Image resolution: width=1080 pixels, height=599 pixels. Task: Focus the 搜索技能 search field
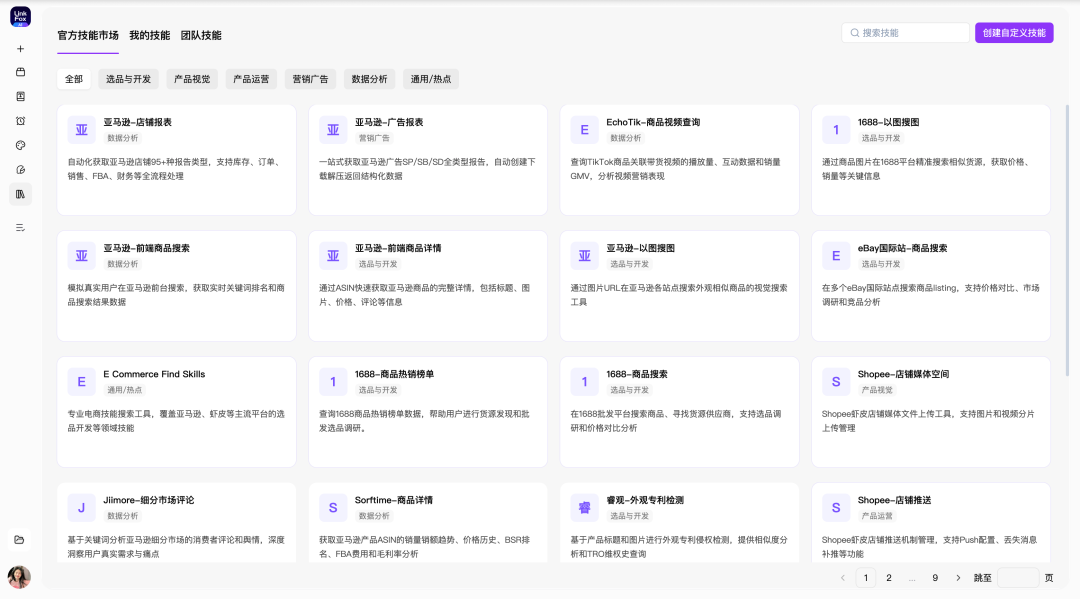coord(905,32)
